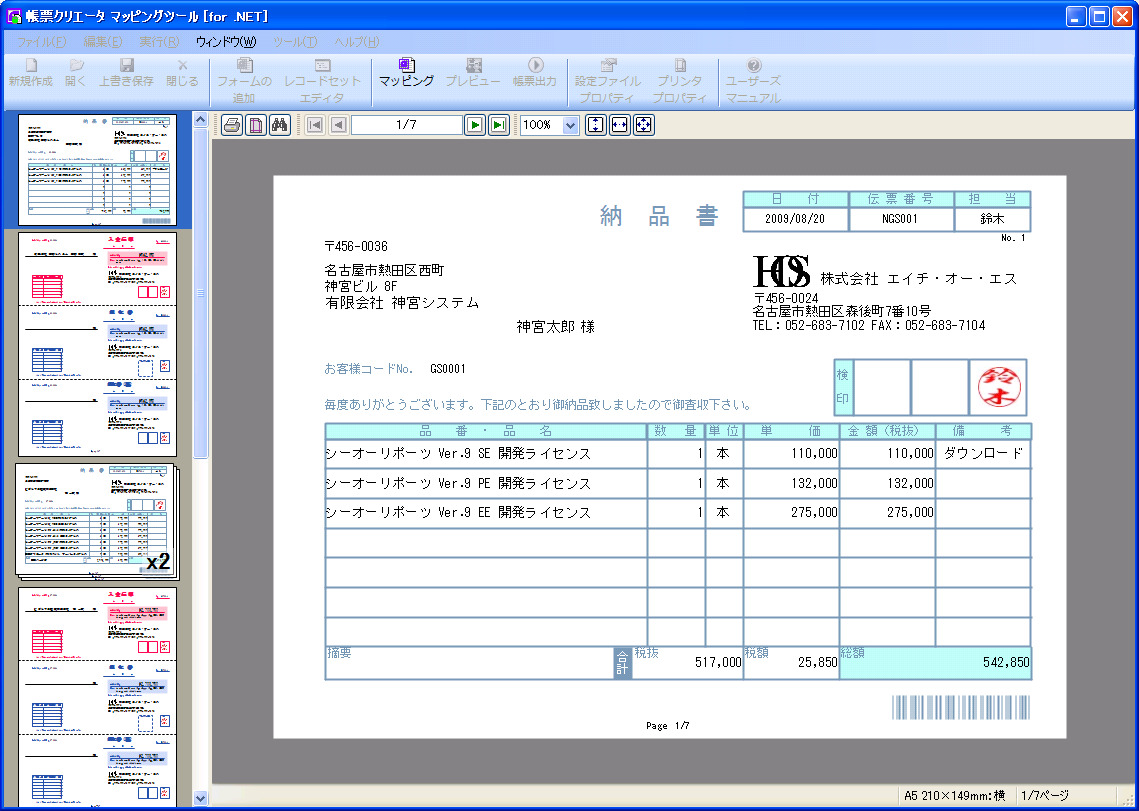Open the ヘルプ(H) menu
The width and height of the screenshot is (1139, 811).
pyautogui.click(x=357, y=41)
